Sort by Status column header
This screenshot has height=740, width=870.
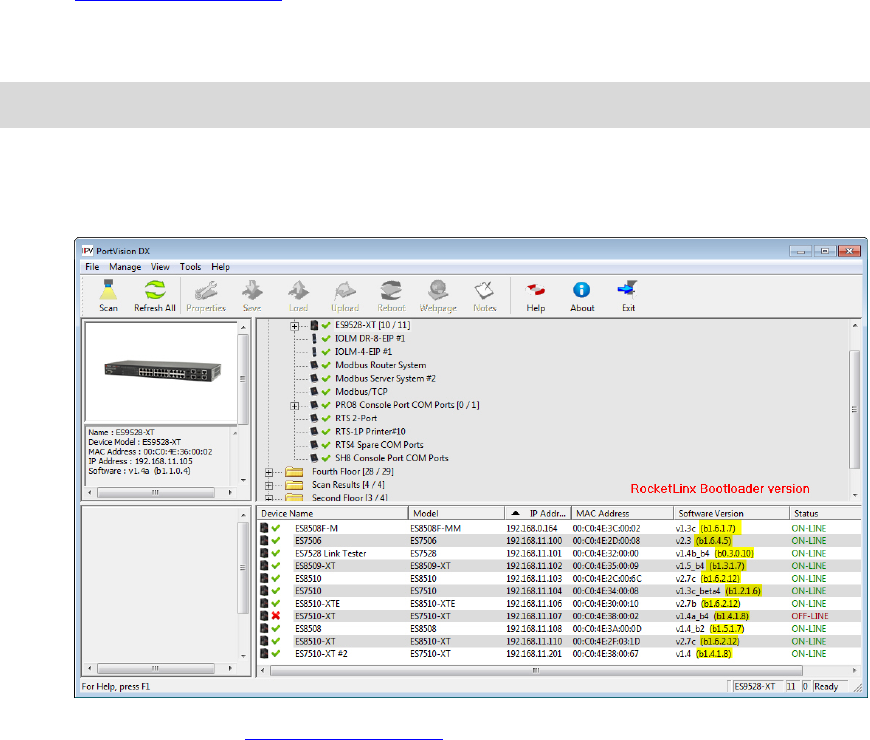tap(825, 514)
